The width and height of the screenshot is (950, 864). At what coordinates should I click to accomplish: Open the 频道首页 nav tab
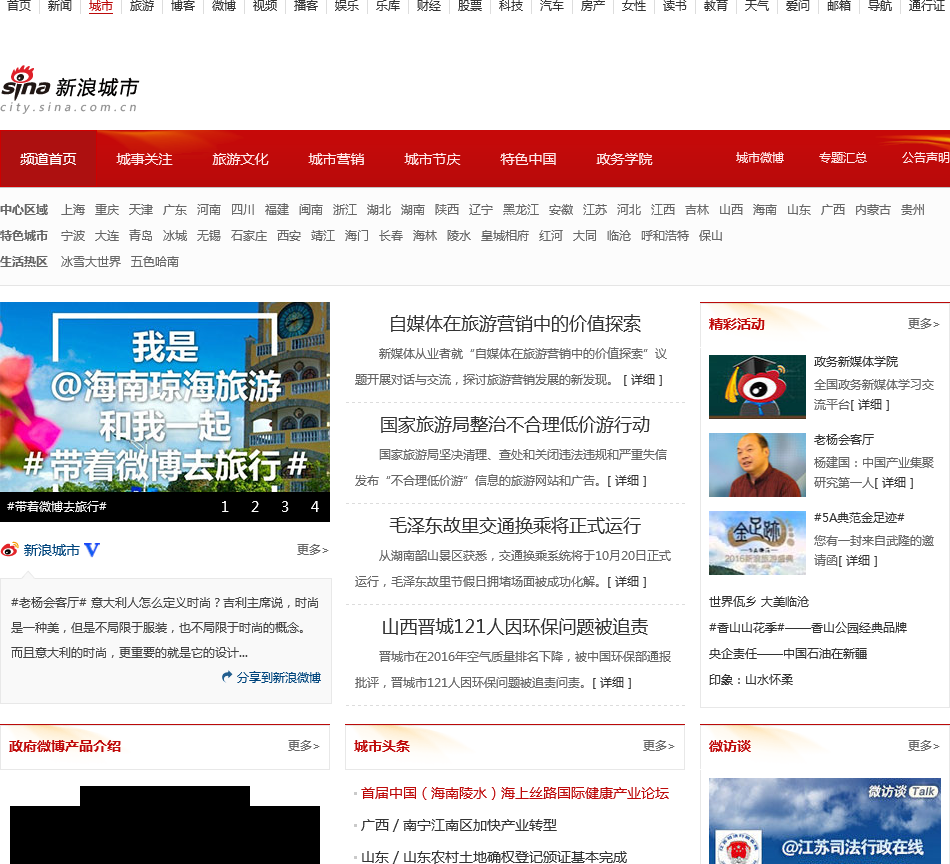tap(48, 159)
